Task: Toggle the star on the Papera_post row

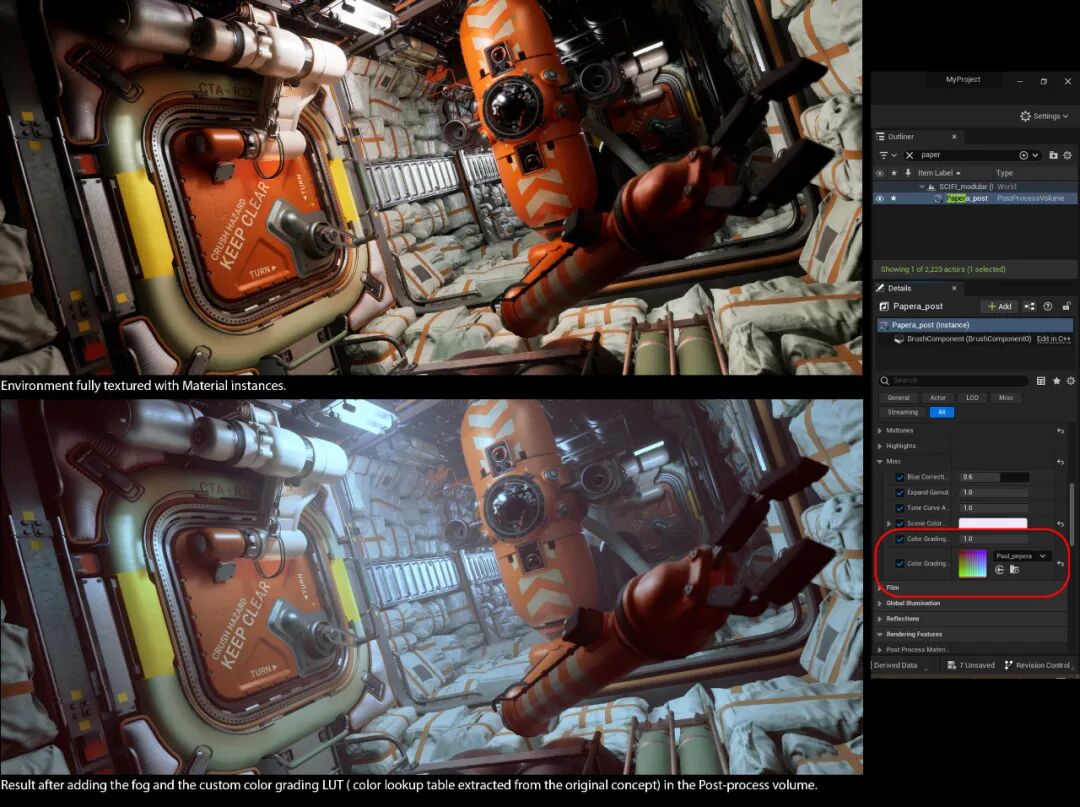Action: 894,198
